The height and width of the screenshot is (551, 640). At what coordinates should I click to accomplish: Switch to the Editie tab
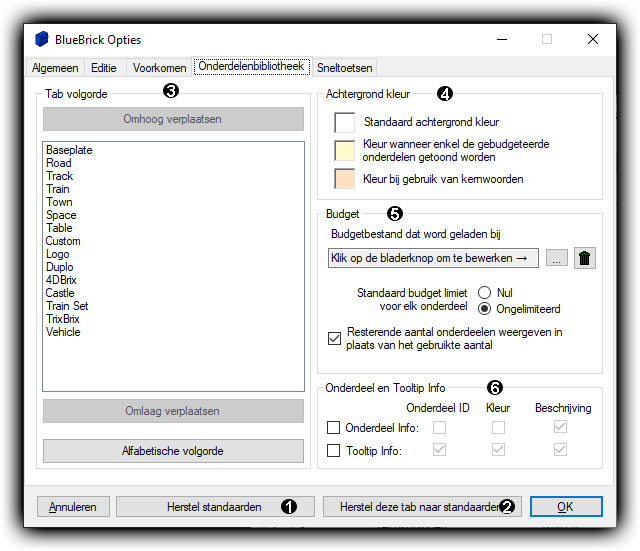pos(104,68)
